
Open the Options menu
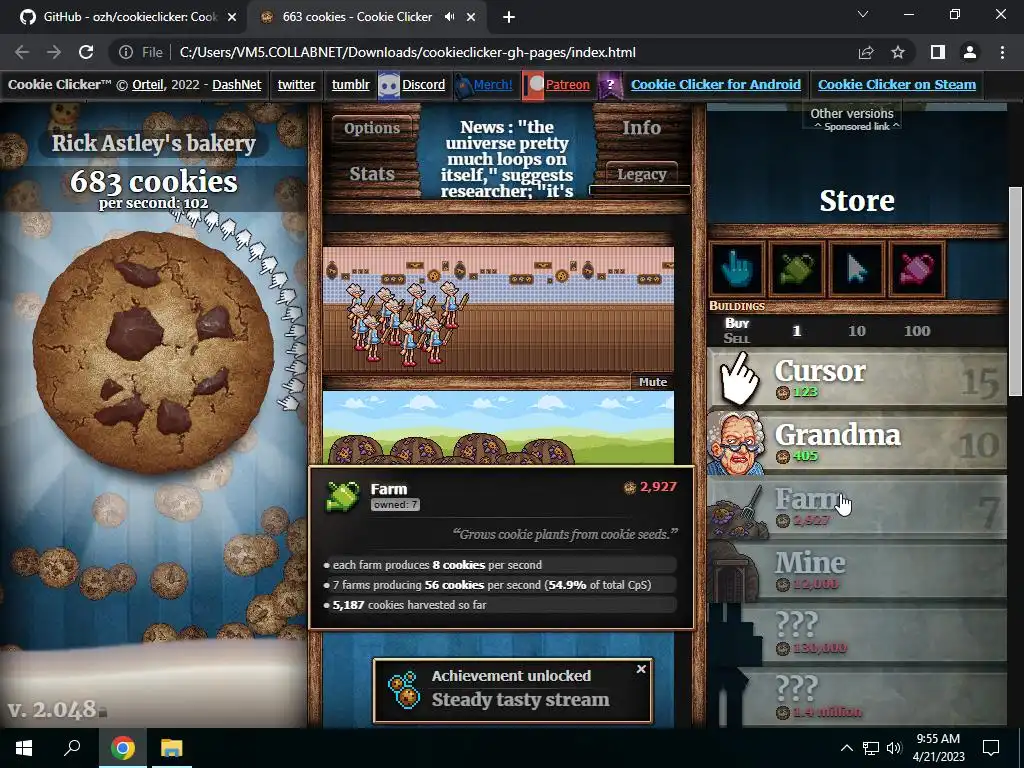click(372, 128)
